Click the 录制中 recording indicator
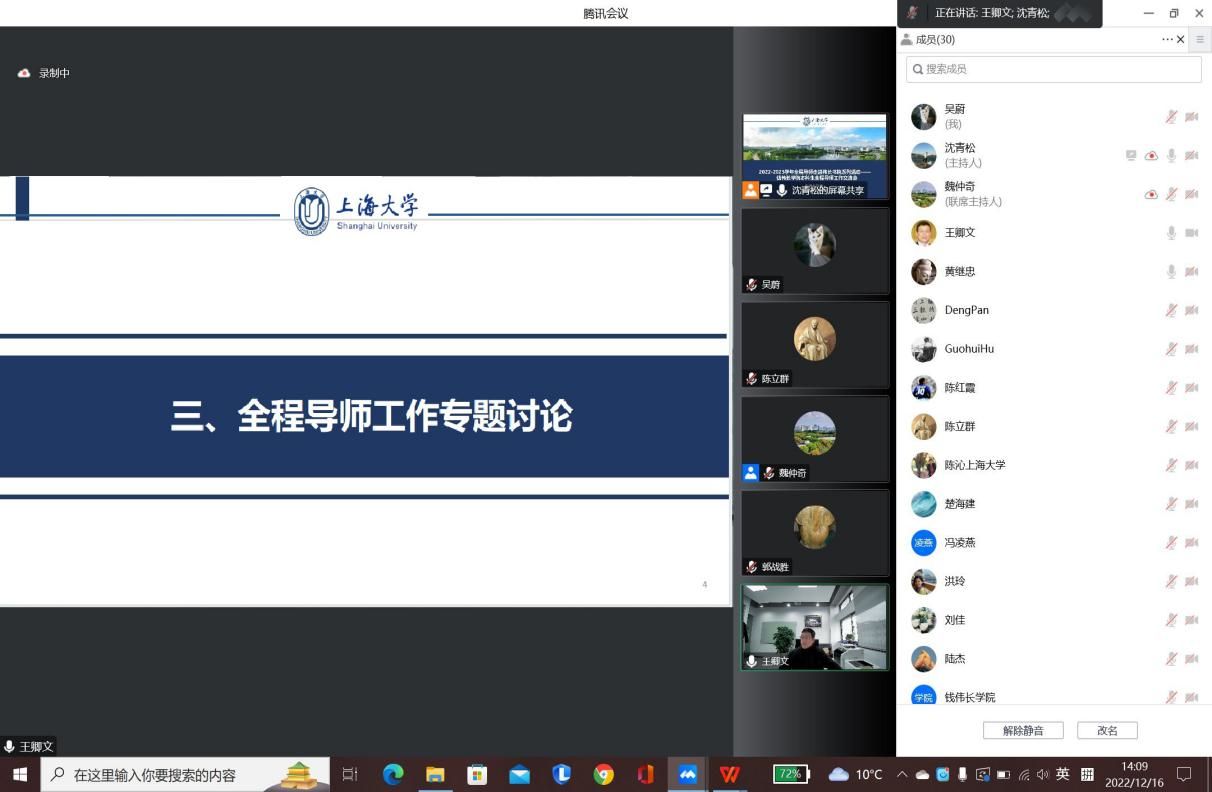The width and height of the screenshot is (1212, 792). 43,72
